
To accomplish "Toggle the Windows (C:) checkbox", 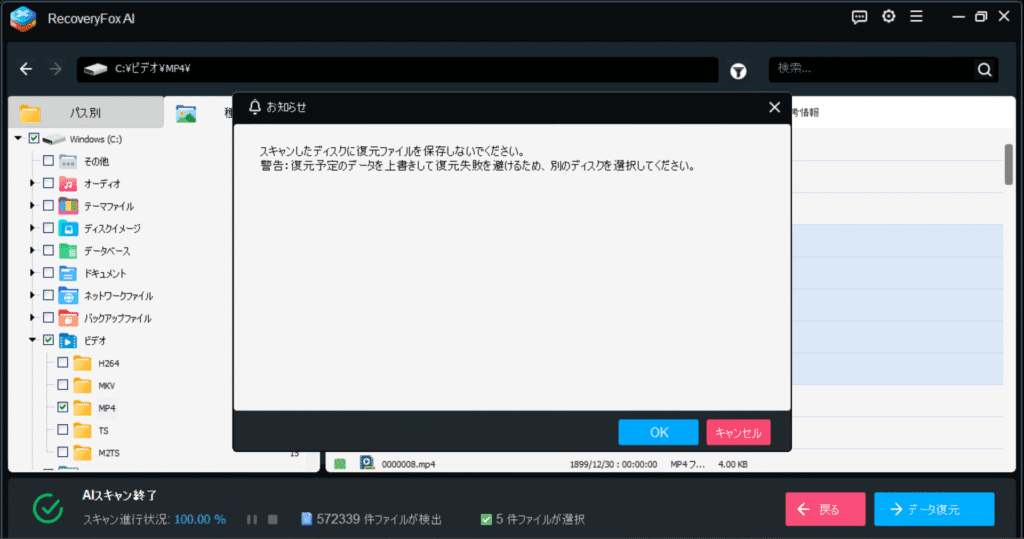I will [x=34, y=139].
